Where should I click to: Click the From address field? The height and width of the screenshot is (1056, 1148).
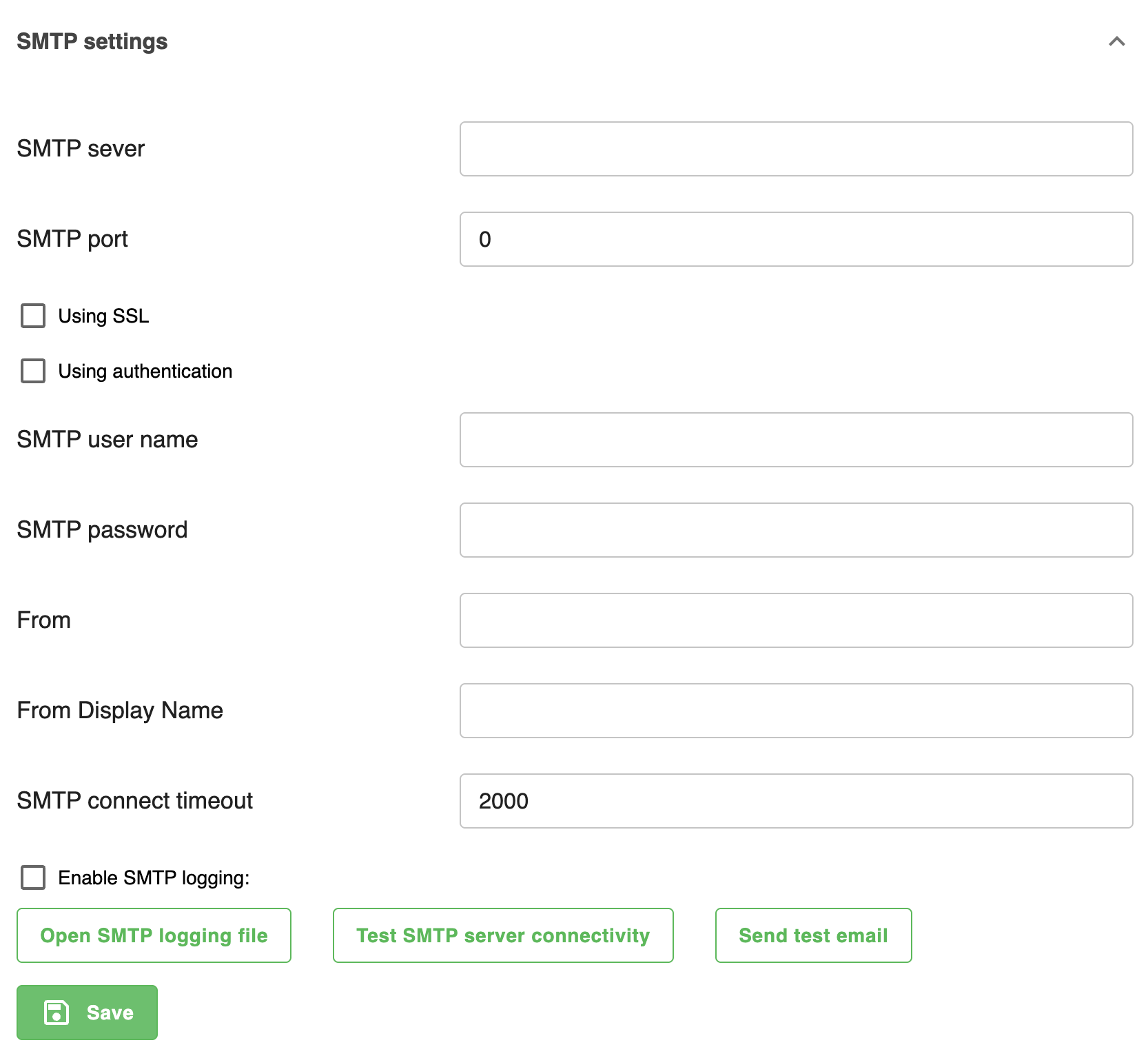click(x=796, y=620)
